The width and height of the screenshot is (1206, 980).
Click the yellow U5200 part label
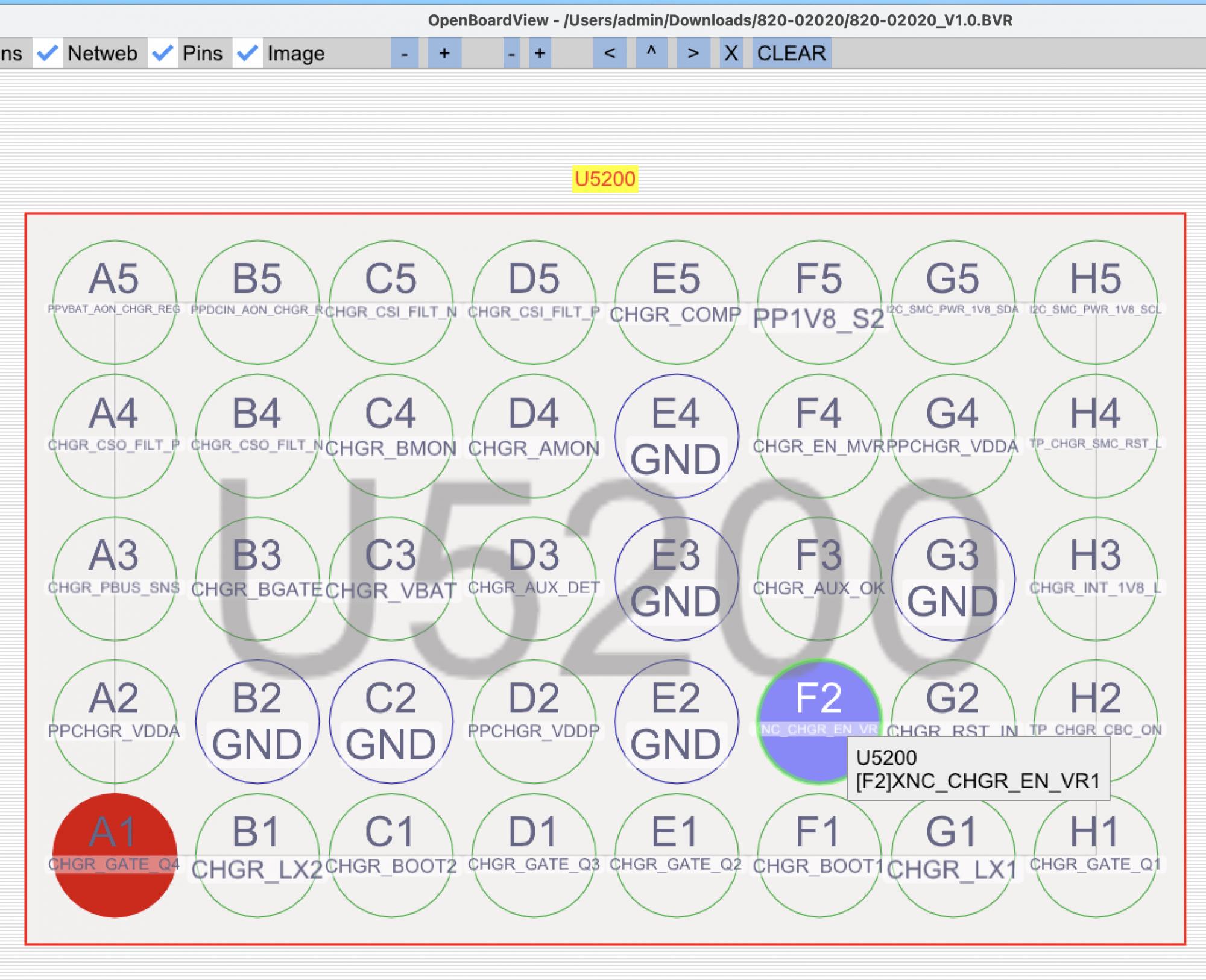point(605,179)
